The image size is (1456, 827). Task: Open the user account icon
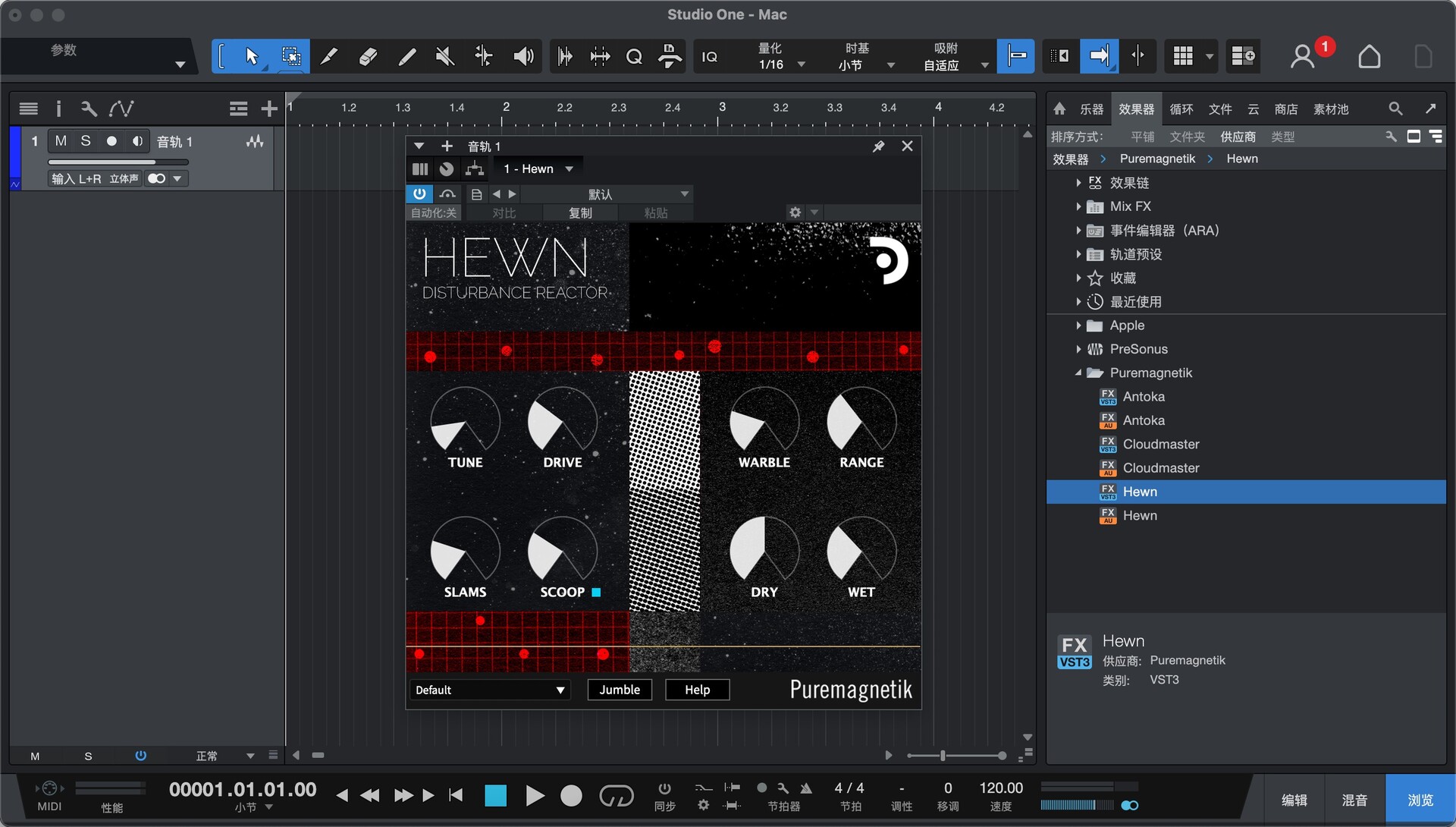point(1302,57)
